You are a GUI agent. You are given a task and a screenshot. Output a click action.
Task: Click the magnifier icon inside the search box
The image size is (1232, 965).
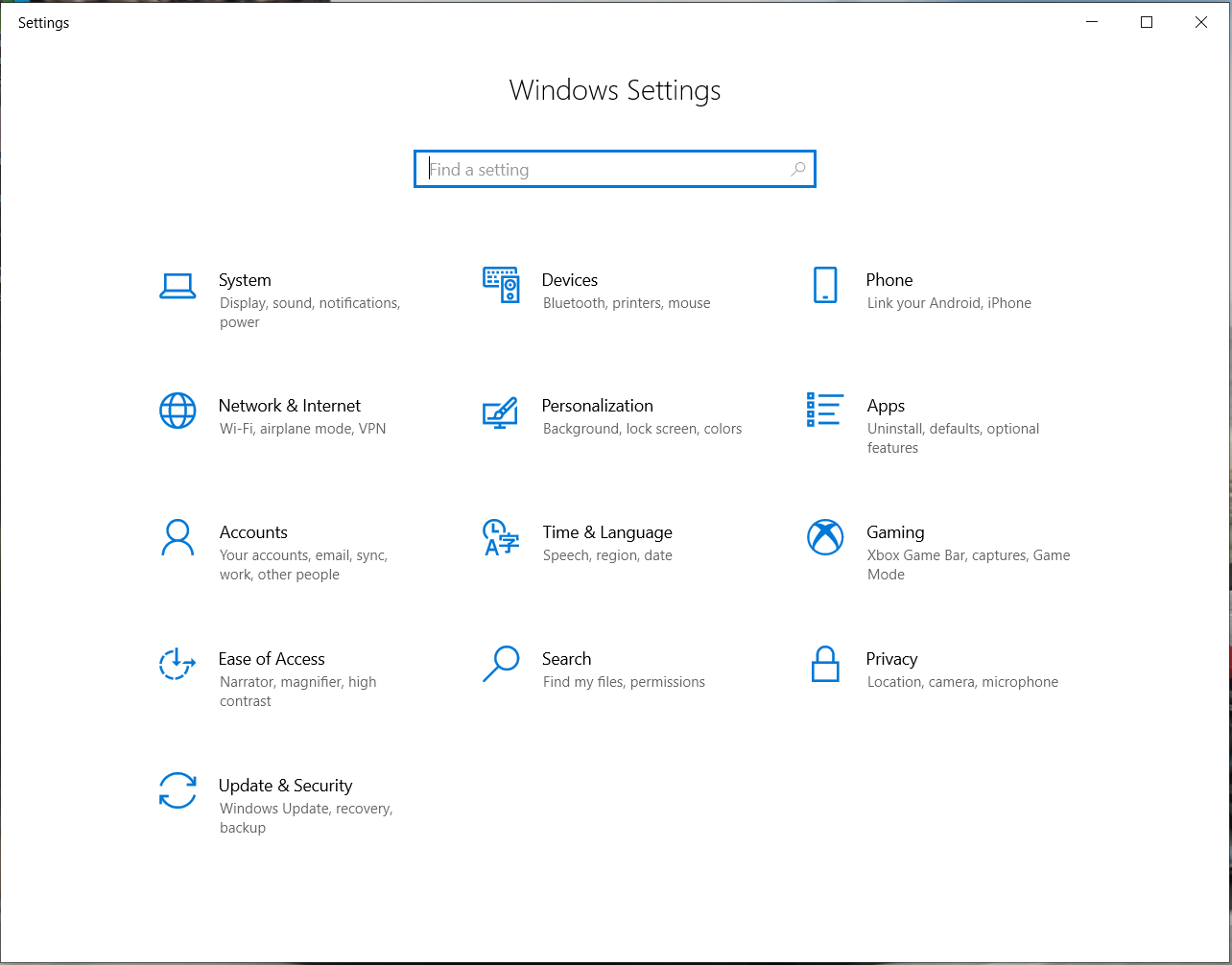click(797, 169)
